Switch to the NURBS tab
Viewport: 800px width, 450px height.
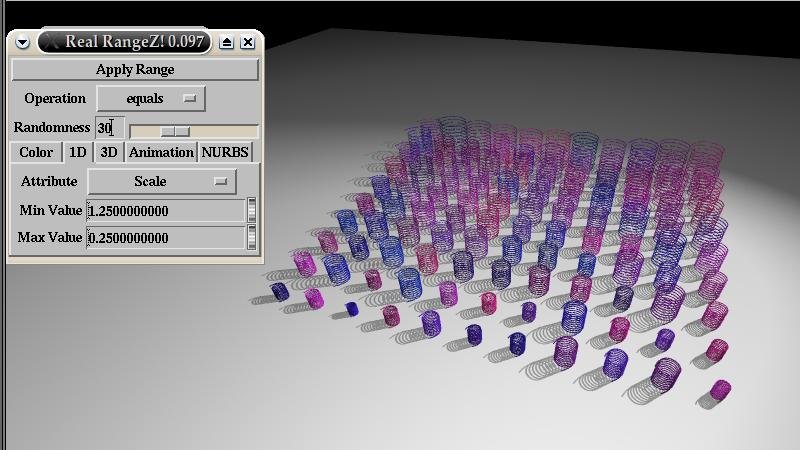(x=224, y=152)
